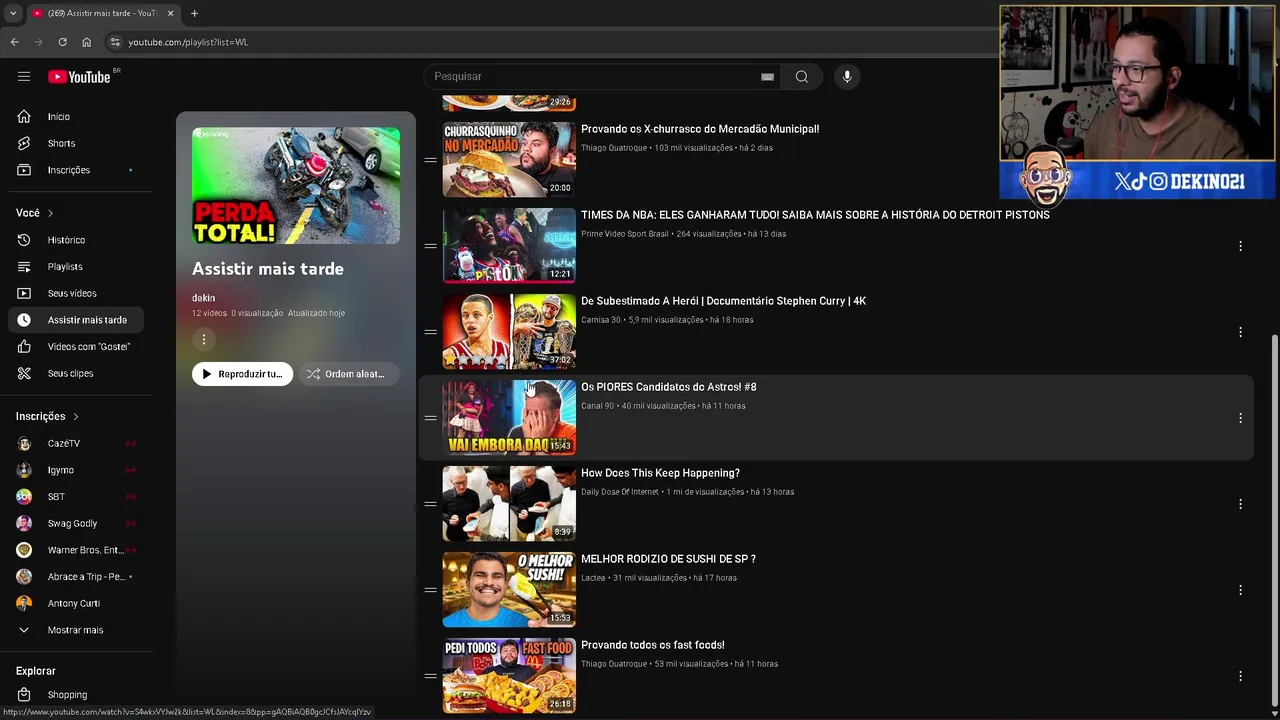Screen dimensions: 1280x720
Task: Open the Churrasquinho no Mercadão video thumbnail
Action: coord(509,160)
